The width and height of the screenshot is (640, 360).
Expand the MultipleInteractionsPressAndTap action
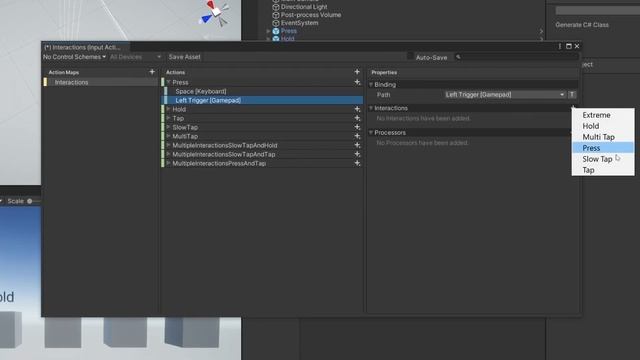[168, 163]
